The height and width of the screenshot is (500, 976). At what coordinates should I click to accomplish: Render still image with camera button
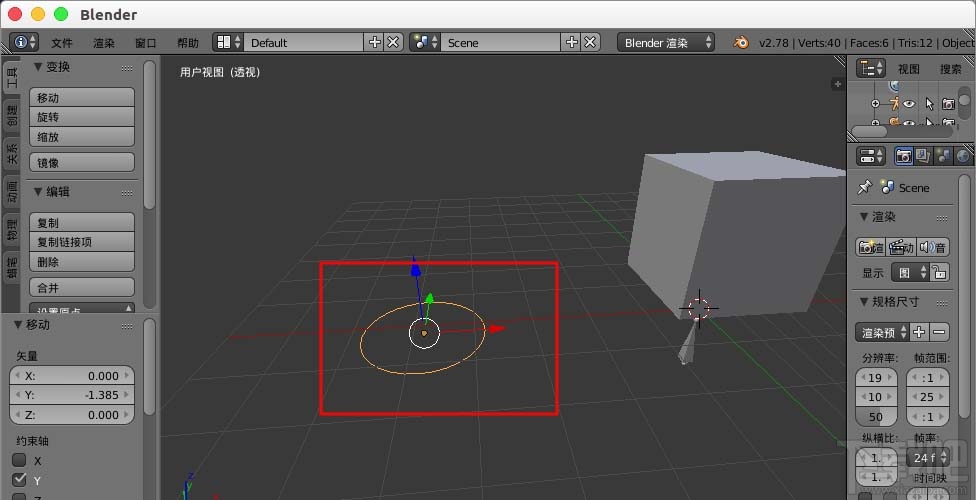pos(870,248)
